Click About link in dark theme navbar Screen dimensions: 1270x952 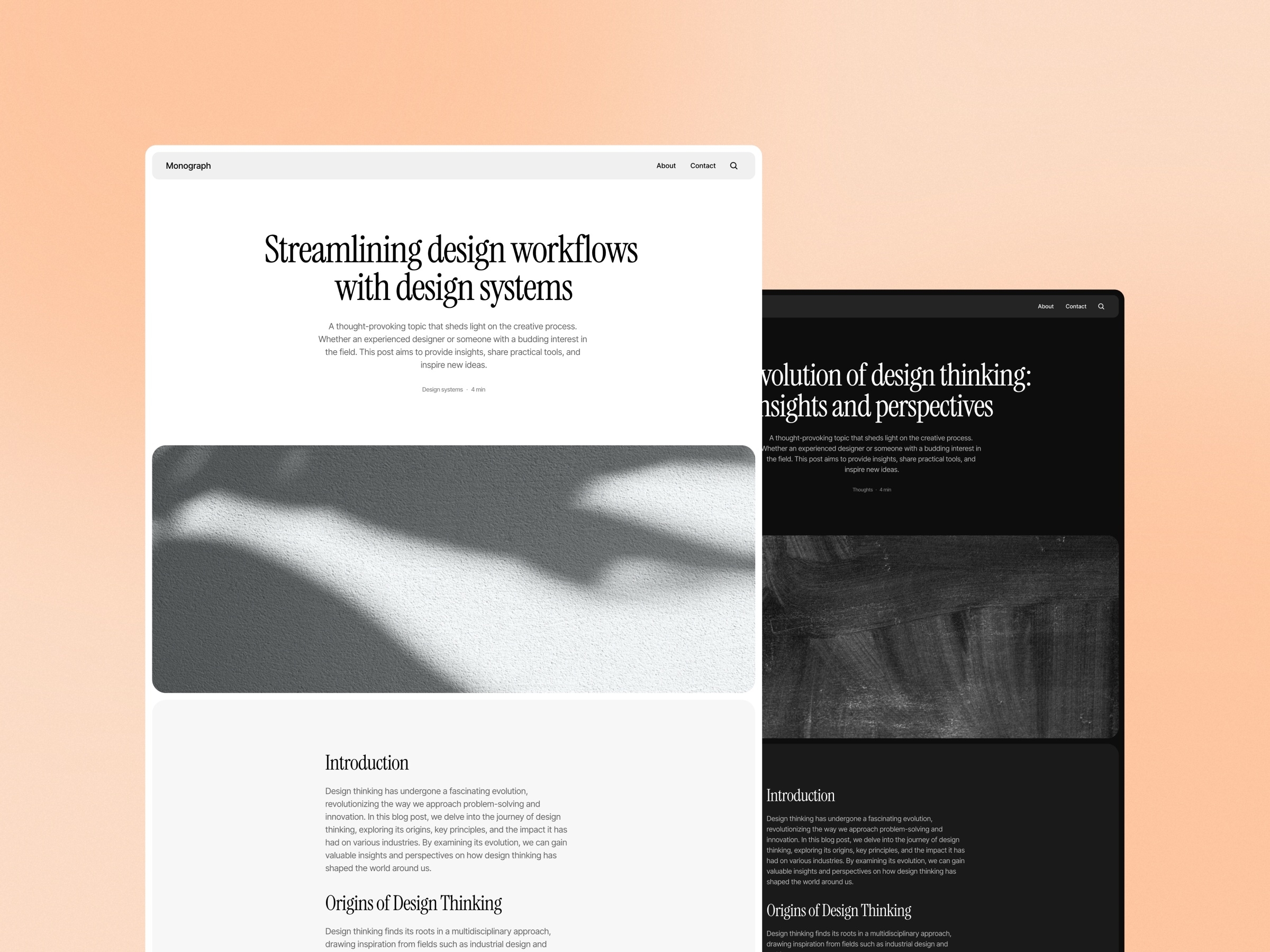coord(1044,306)
